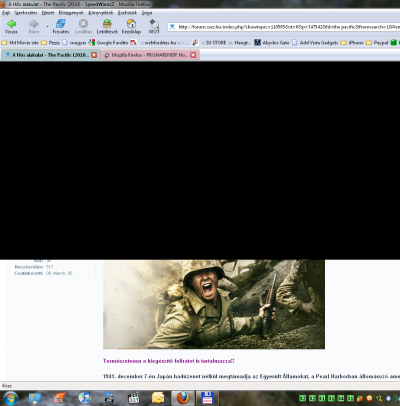
Task: Open the Súgó menu
Action: (147, 13)
